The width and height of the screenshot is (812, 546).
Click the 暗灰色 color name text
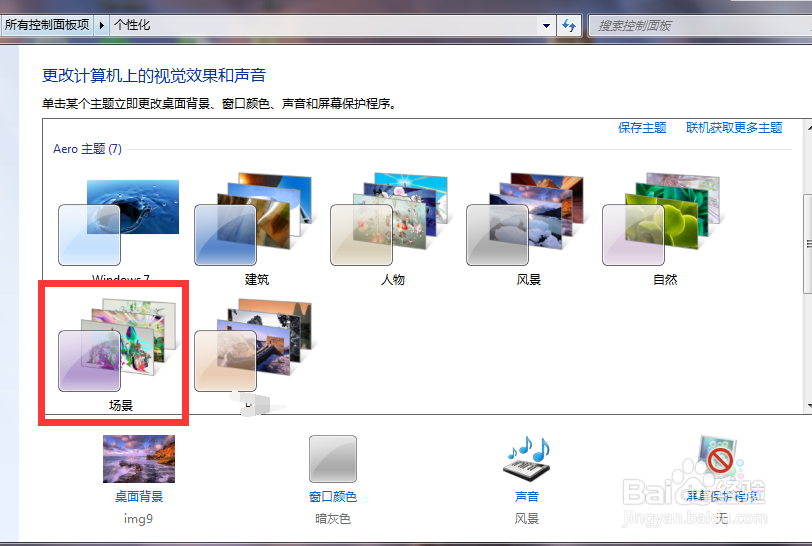(x=333, y=519)
